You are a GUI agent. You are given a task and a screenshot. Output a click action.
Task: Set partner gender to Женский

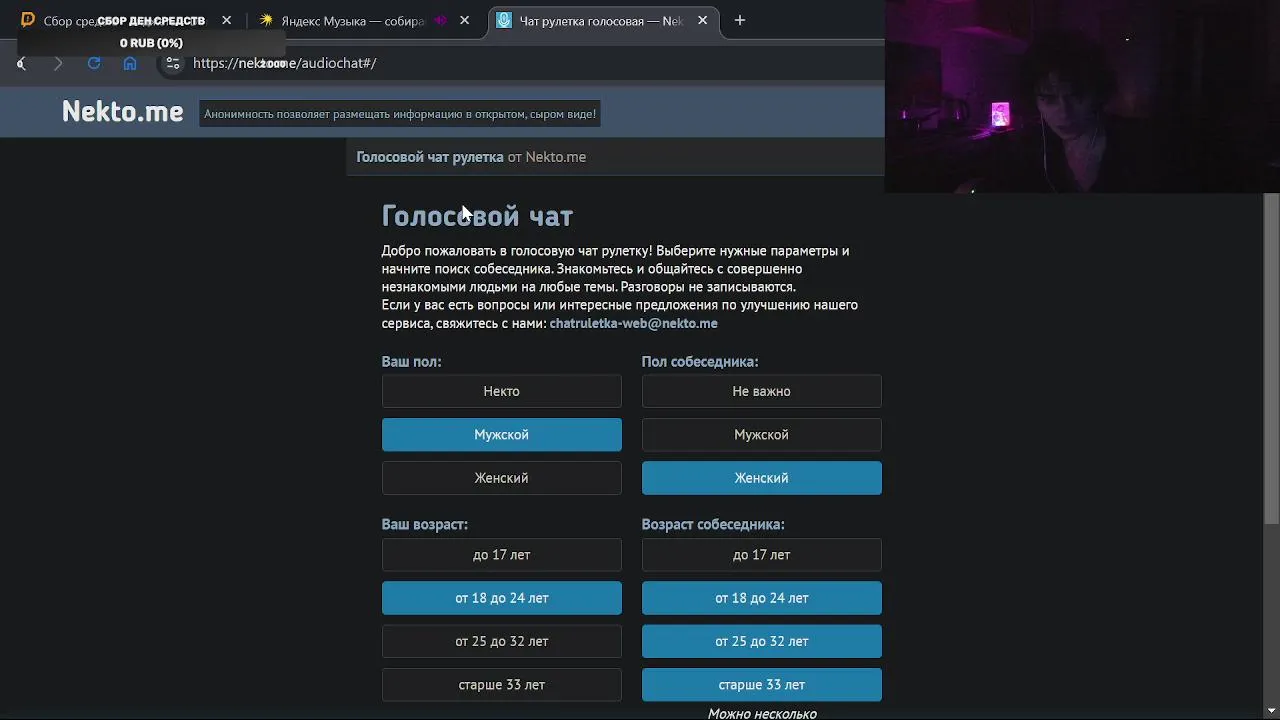[762, 478]
